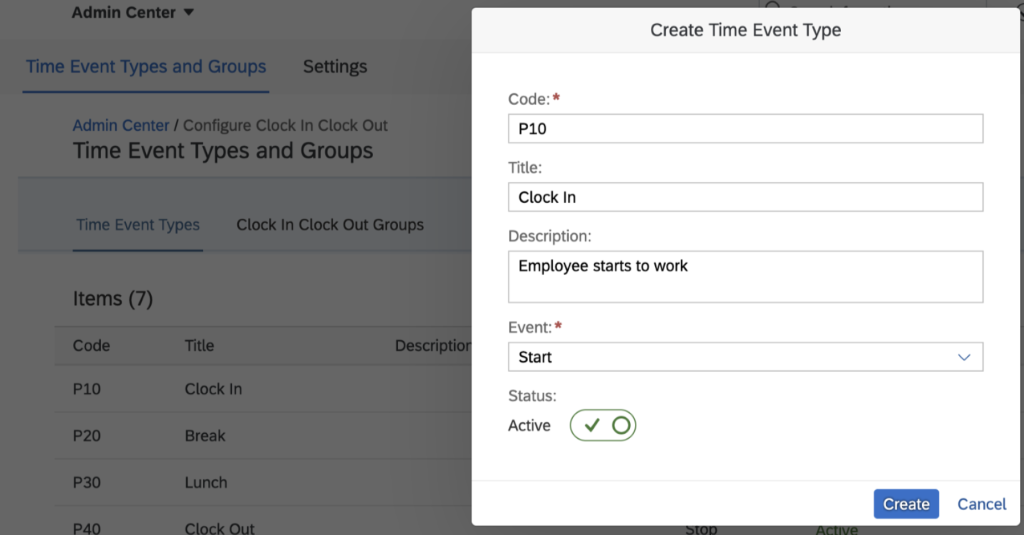
Task: Click the Create button
Action: [906, 504]
